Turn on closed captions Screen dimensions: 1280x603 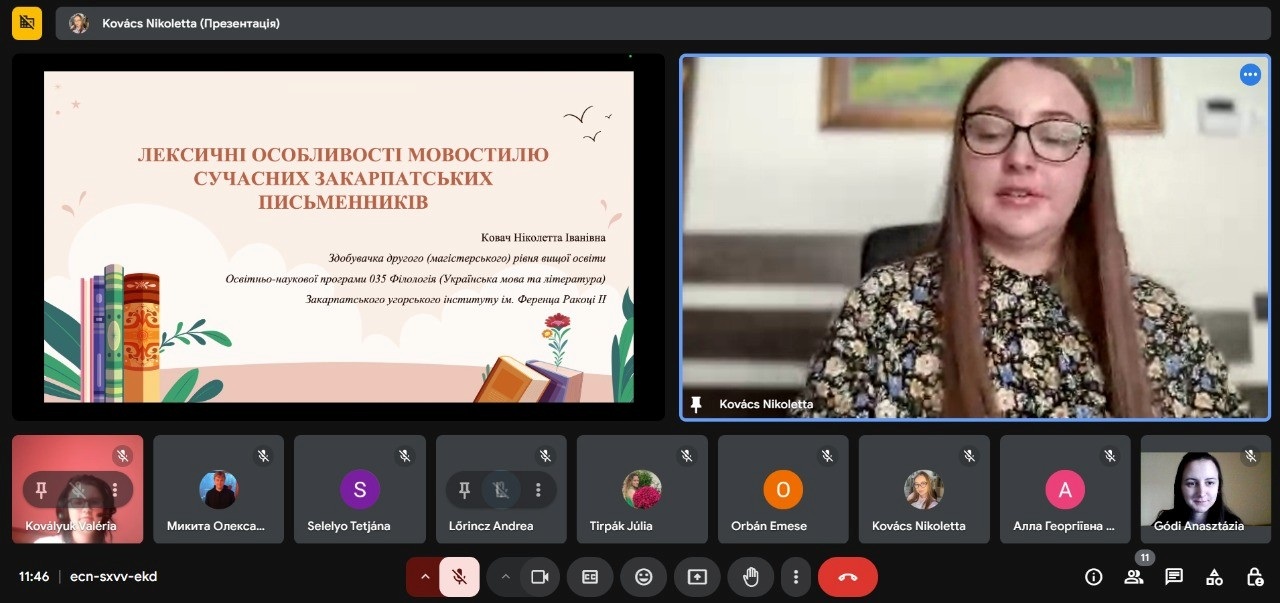[x=590, y=577]
